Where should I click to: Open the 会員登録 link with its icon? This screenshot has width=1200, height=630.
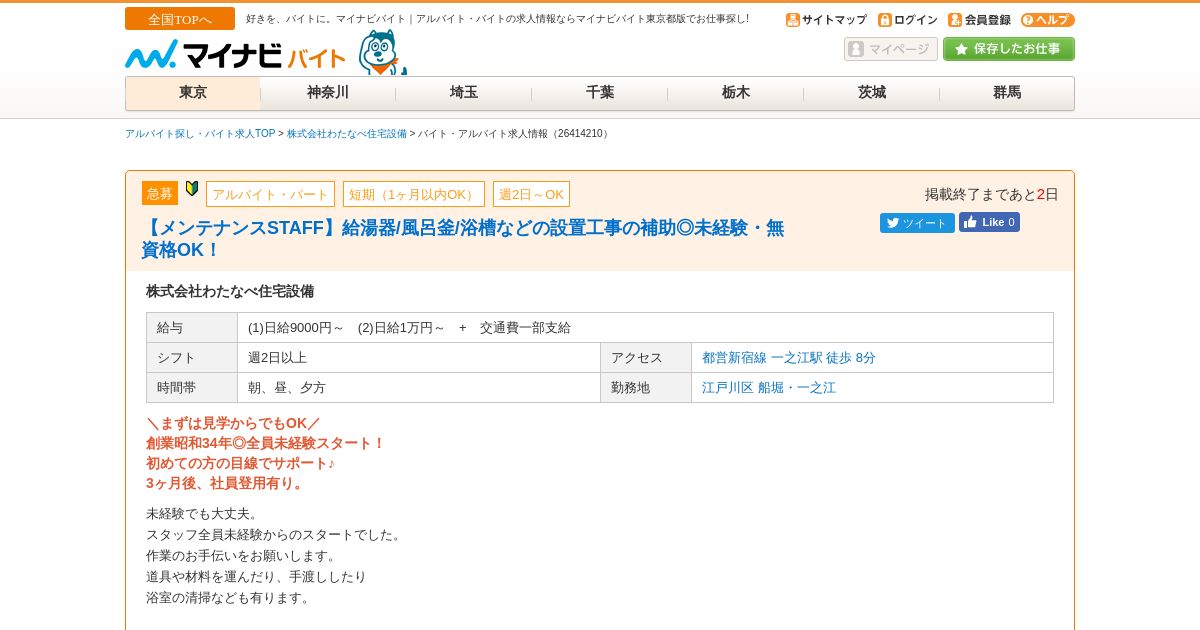click(979, 20)
